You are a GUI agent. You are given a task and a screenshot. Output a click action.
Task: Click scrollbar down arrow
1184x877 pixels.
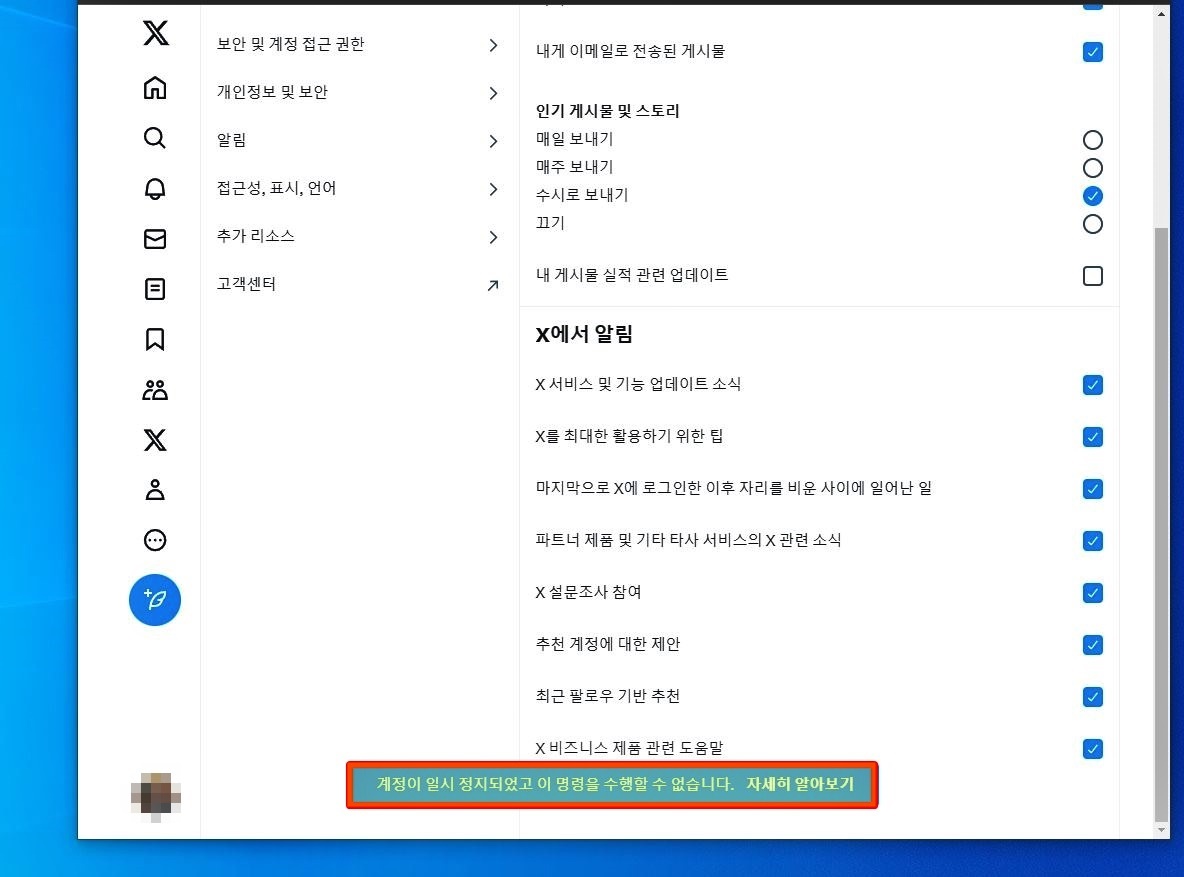1161,830
